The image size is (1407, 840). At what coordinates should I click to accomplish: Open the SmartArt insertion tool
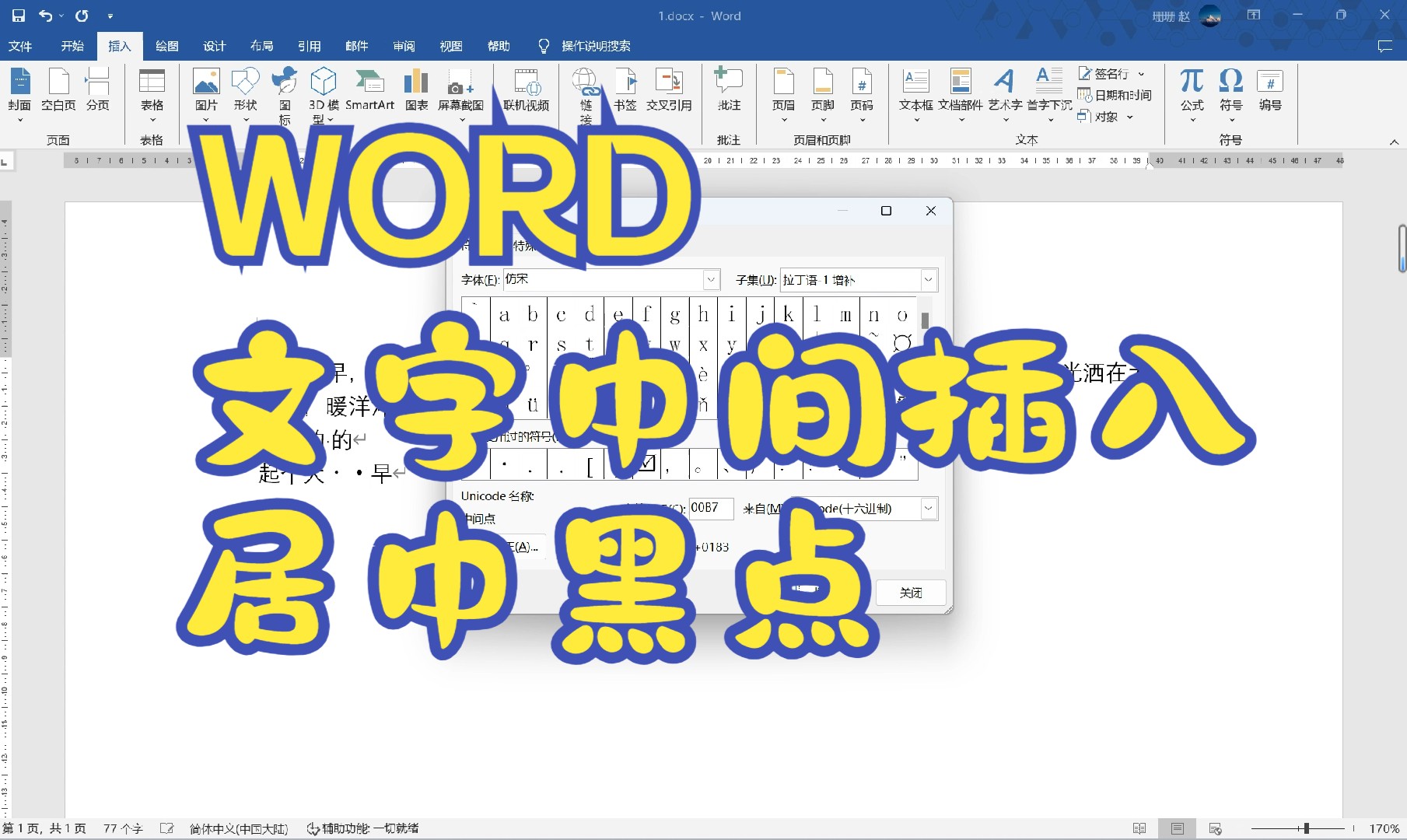pos(369,86)
